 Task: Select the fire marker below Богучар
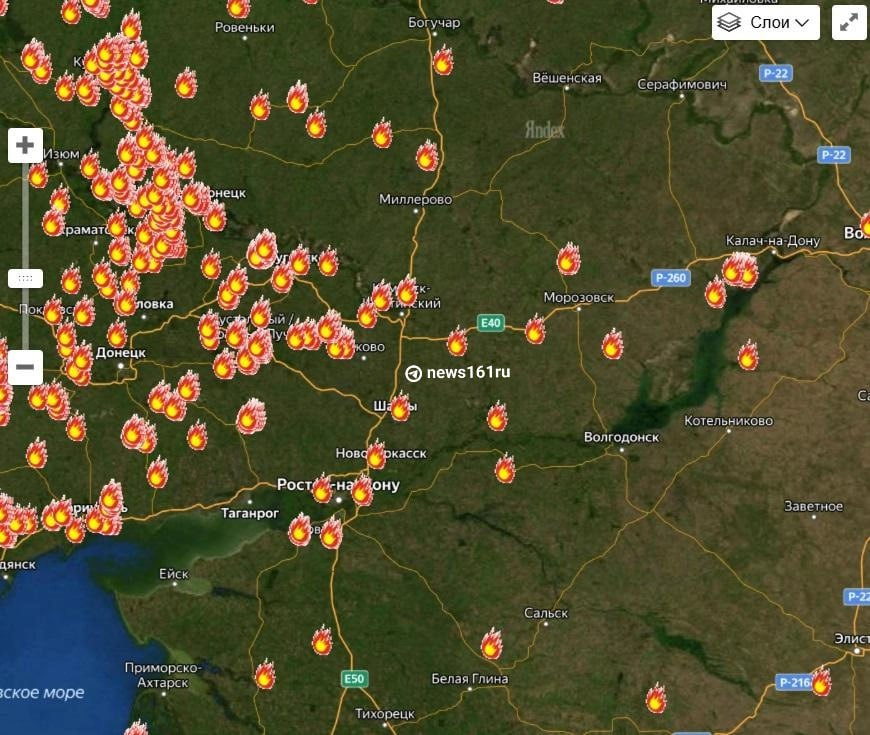click(442, 61)
